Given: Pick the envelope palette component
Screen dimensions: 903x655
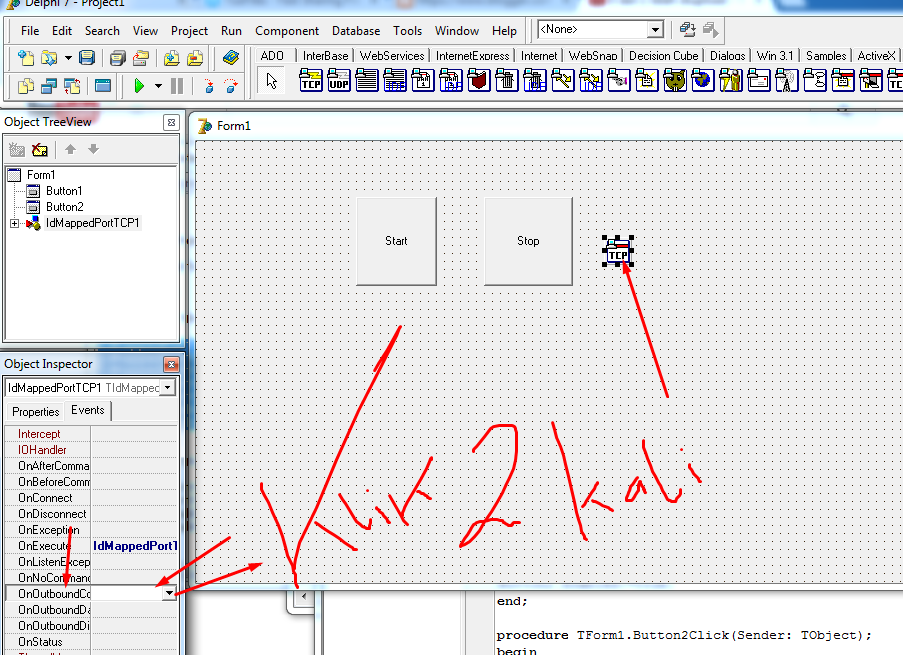Looking at the screenshot, I should [x=759, y=81].
